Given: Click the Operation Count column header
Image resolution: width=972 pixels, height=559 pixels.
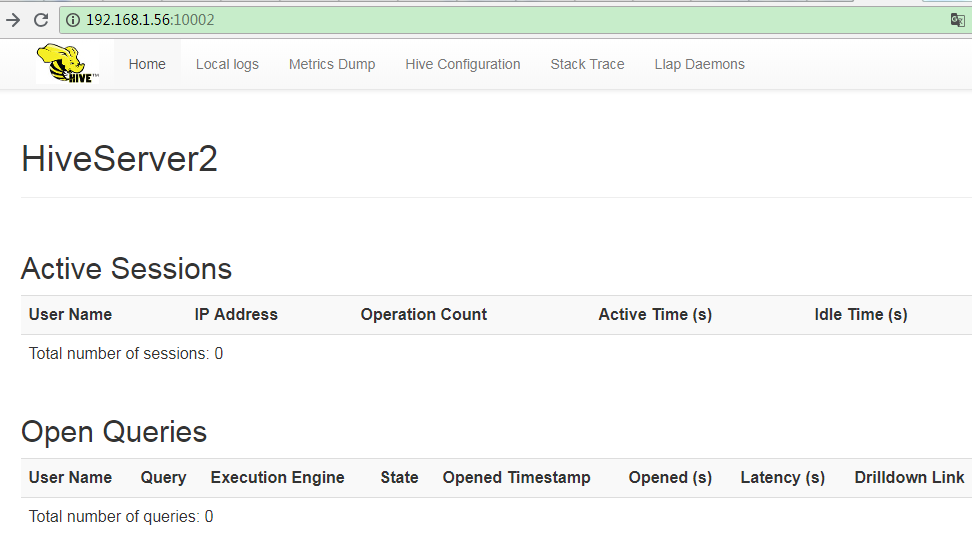Looking at the screenshot, I should tap(424, 314).
